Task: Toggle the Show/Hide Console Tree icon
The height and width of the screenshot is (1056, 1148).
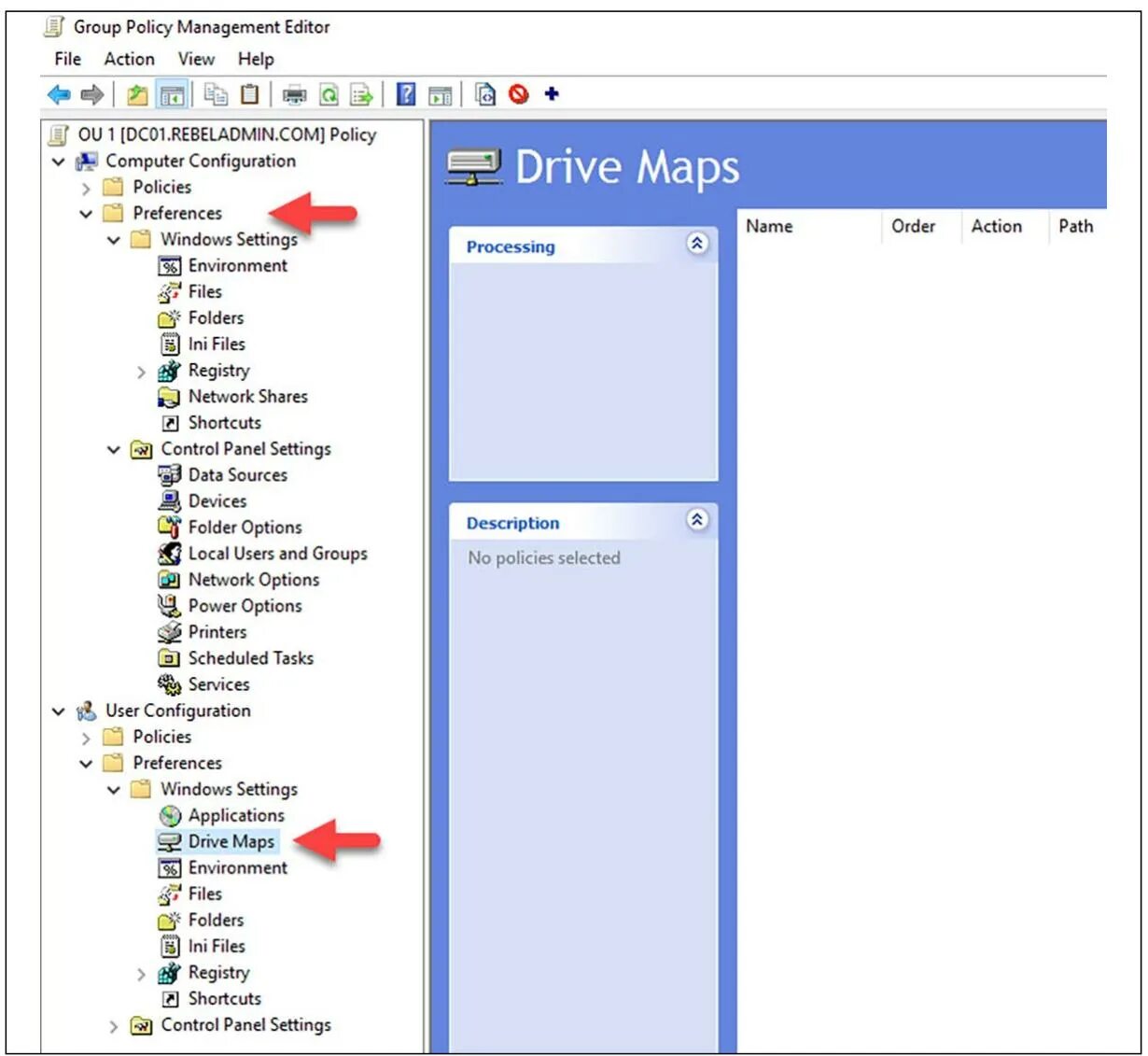Action: point(171,94)
